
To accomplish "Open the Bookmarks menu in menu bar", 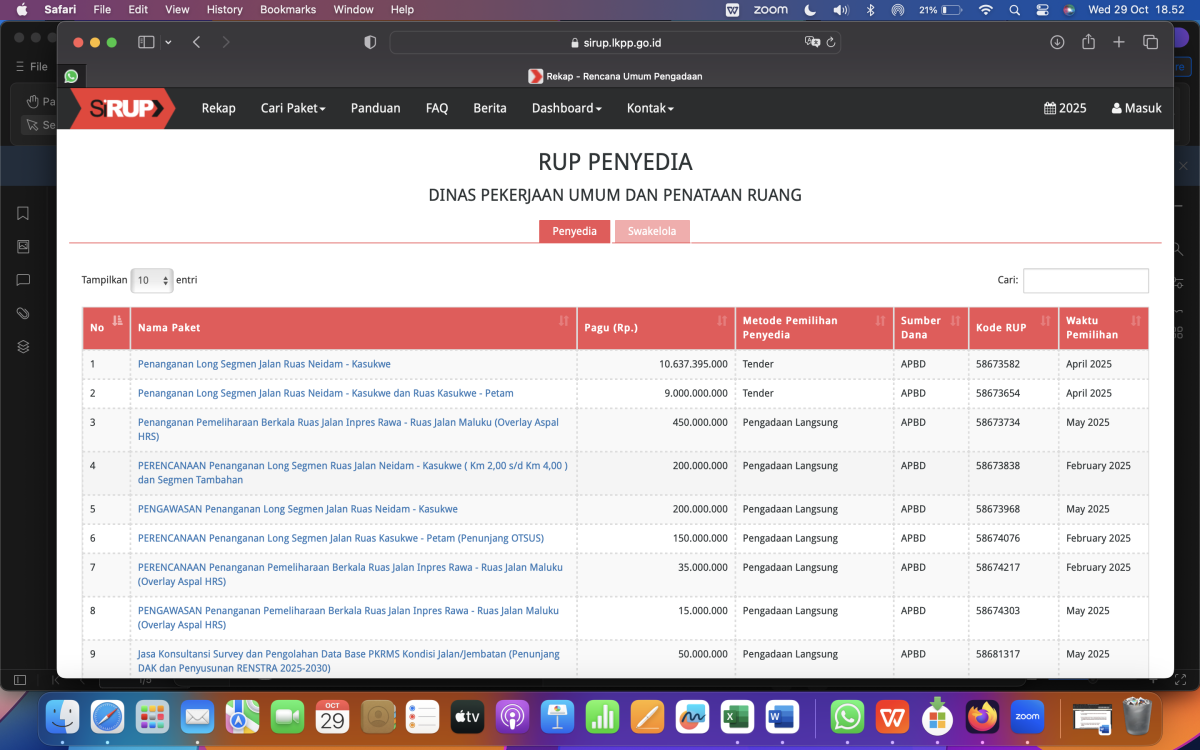I will [x=287, y=10].
